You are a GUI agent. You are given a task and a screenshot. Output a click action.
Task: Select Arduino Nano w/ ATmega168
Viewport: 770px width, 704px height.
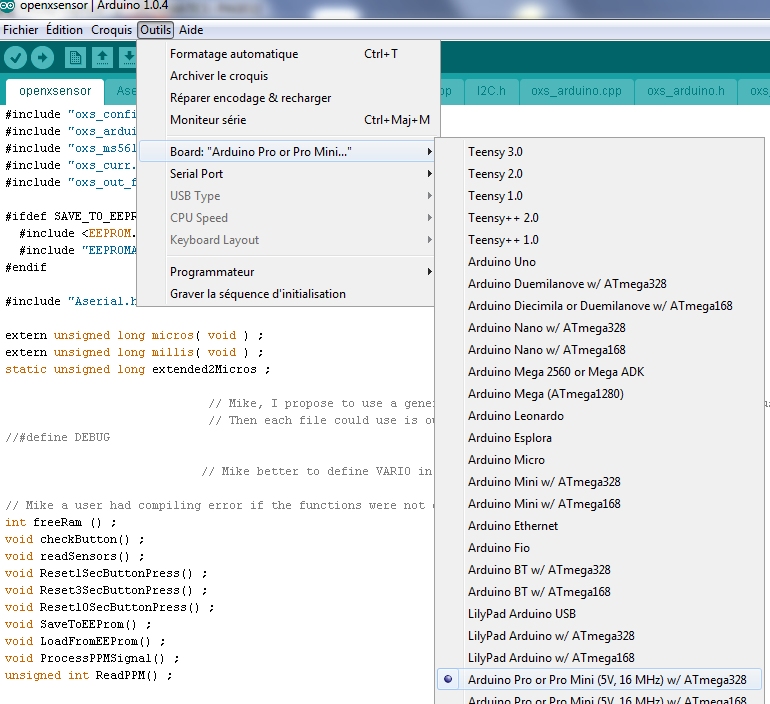coord(599,350)
